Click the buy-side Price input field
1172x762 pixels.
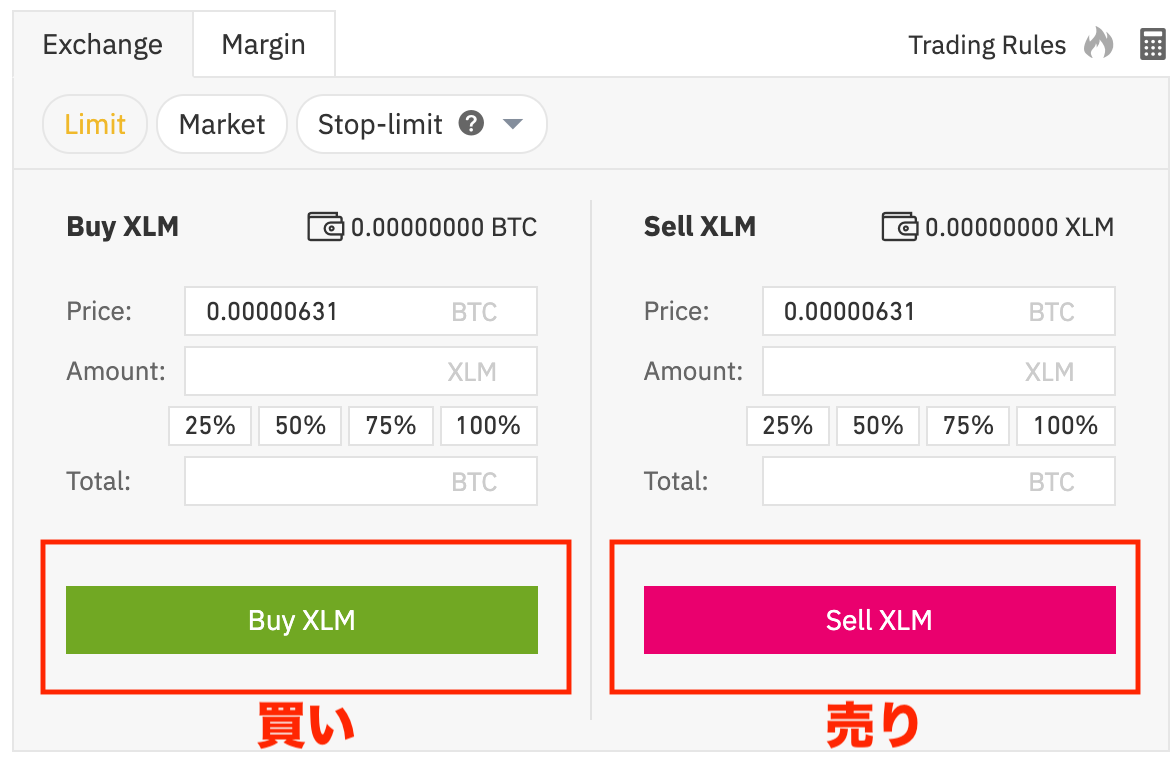click(x=360, y=311)
